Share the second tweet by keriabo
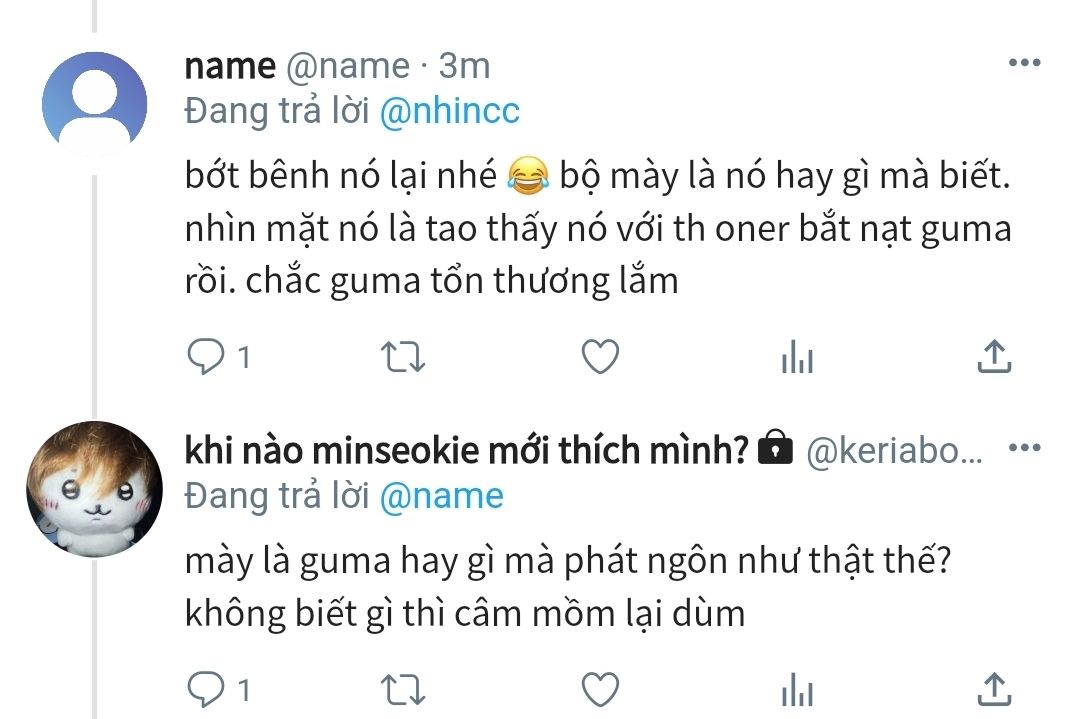This screenshot has height=719, width=1080. coord(994,688)
